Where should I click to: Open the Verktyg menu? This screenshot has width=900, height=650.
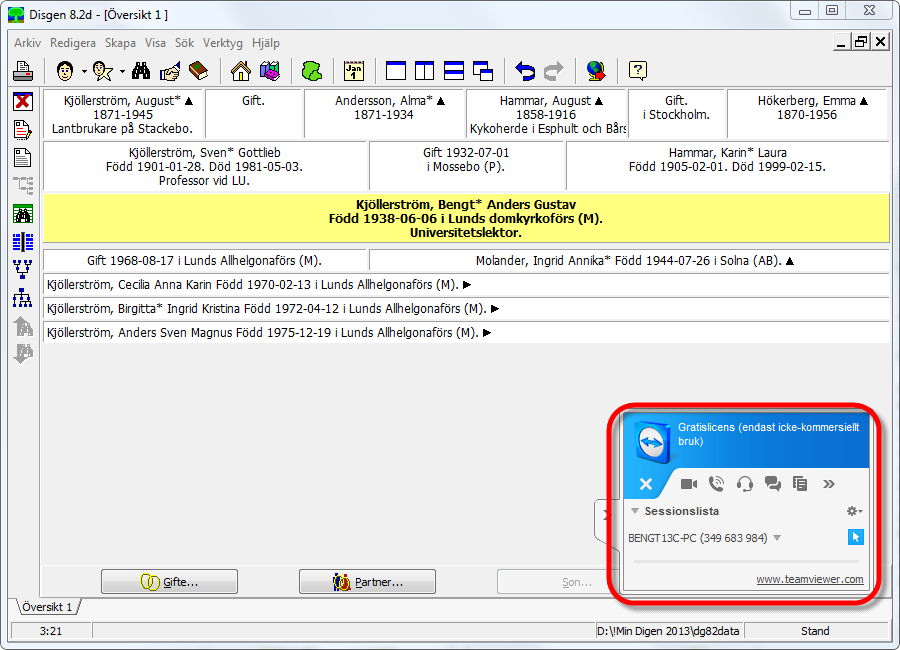[x=222, y=43]
